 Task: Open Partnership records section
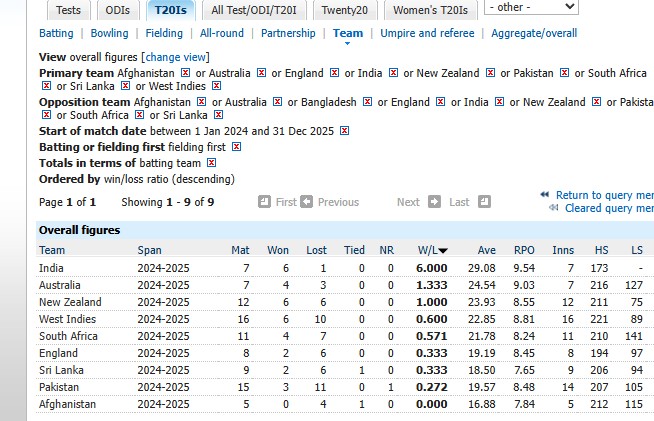click(288, 33)
